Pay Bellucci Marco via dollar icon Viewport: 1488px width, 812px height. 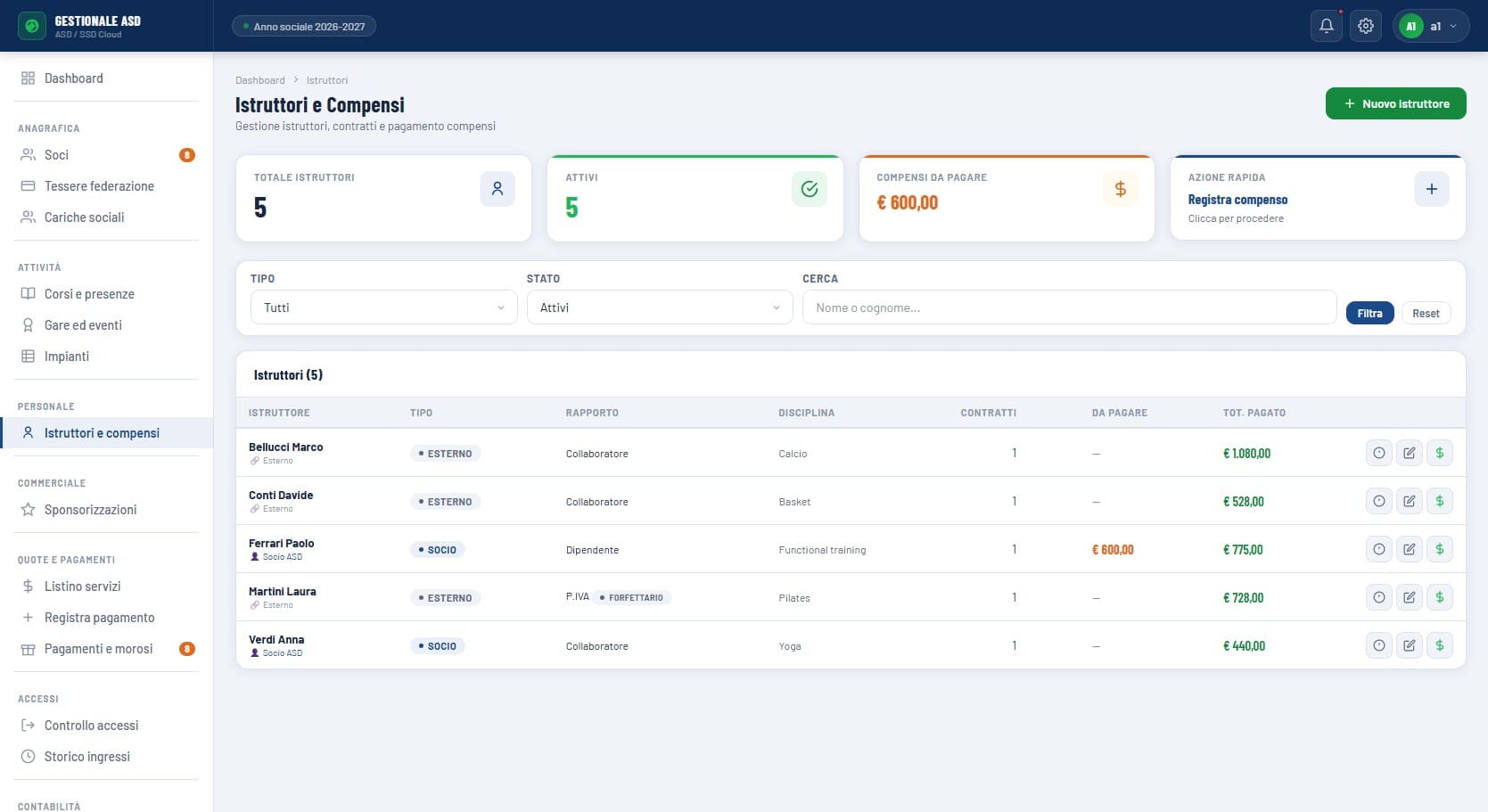coord(1439,453)
